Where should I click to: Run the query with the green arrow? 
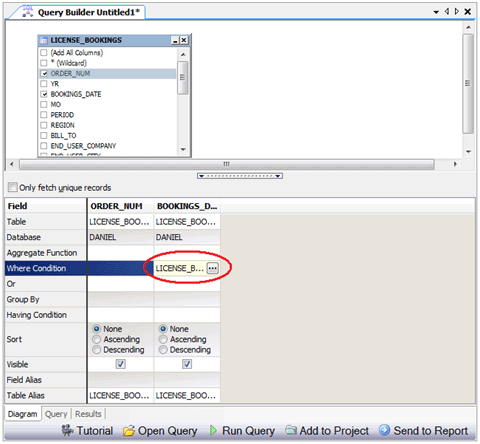(x=213, y=430)
